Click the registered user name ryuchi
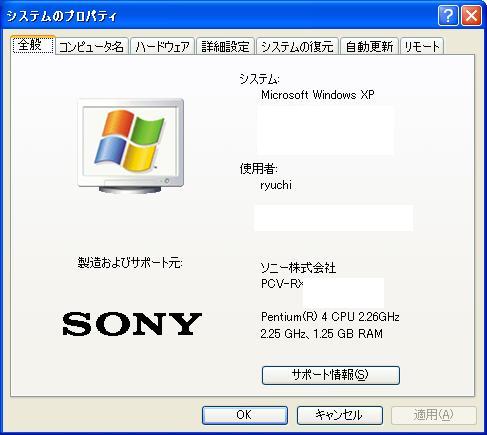Screen dimensions: 487x435 point(276,185)
